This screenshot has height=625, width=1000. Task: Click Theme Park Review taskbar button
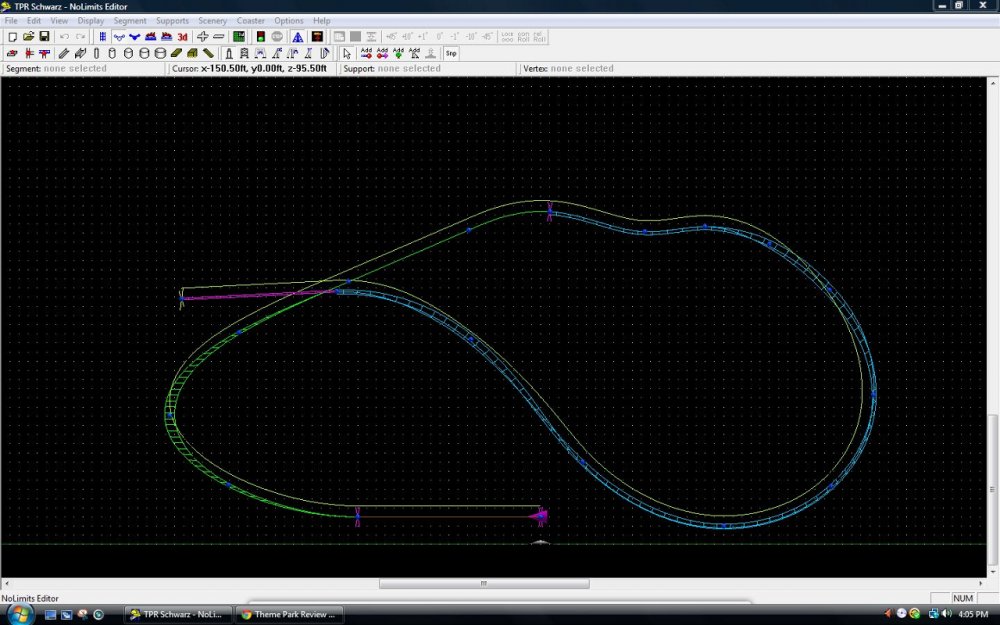click(289, 614)
